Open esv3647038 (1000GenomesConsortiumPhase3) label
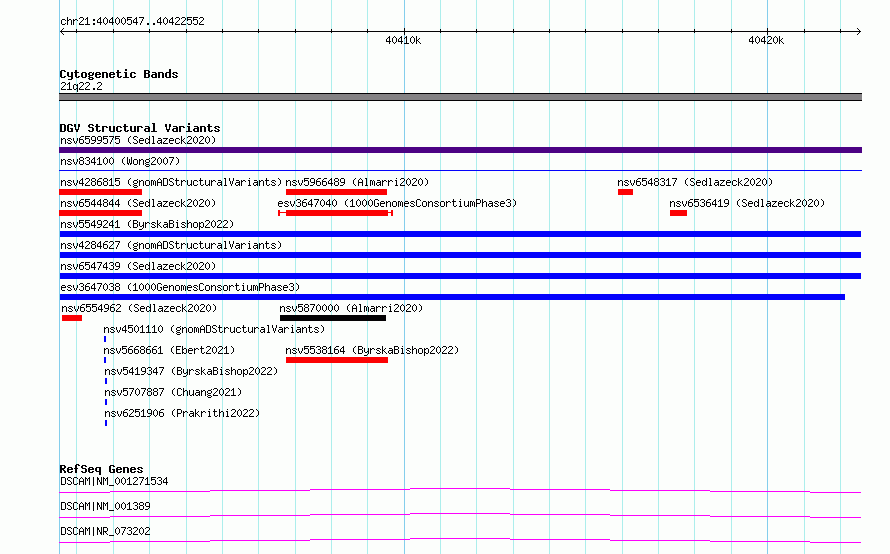The width and height of the screenshot is (890, 554). coord(180,287)
